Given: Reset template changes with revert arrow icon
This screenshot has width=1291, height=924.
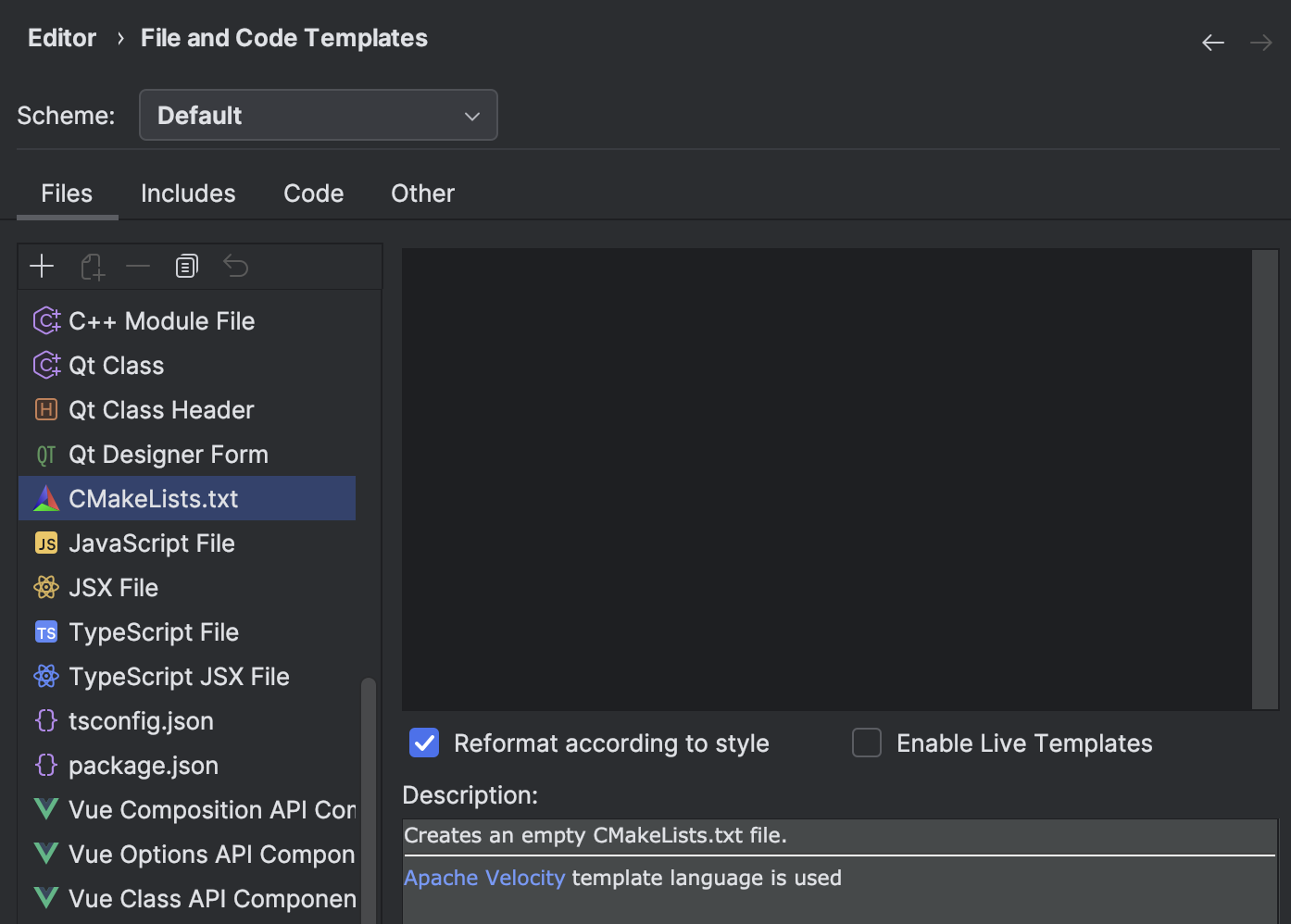Looking at the screenshot, I should pyautogui.click(x=235, y=266).
